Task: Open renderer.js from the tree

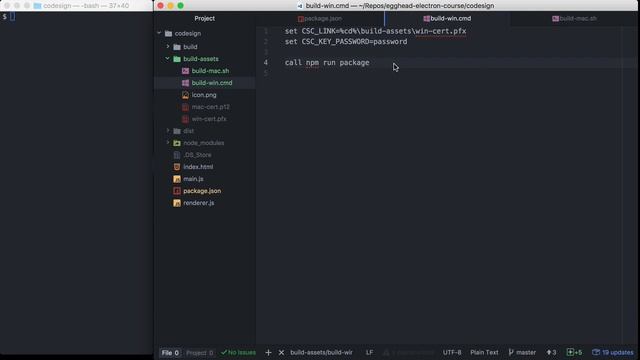Action: [x=198, y=203]
